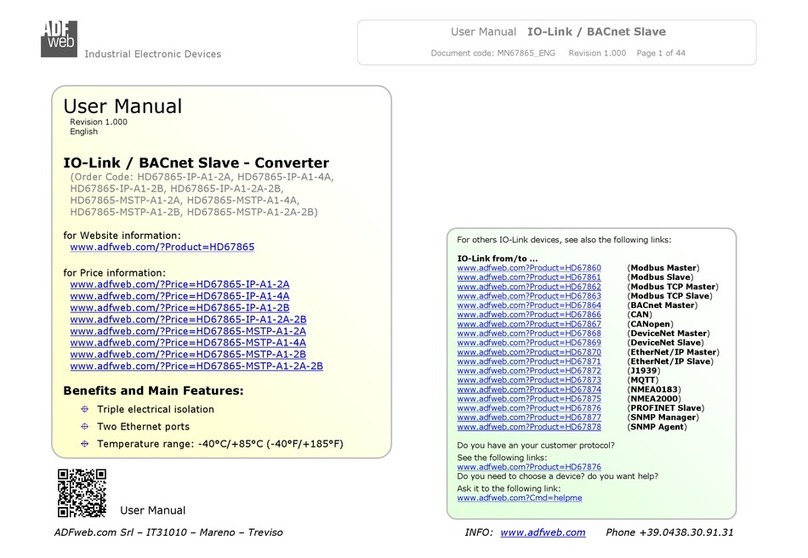Click 'English' under the manual title
The image size is (808, 558).
pos(83,131)
